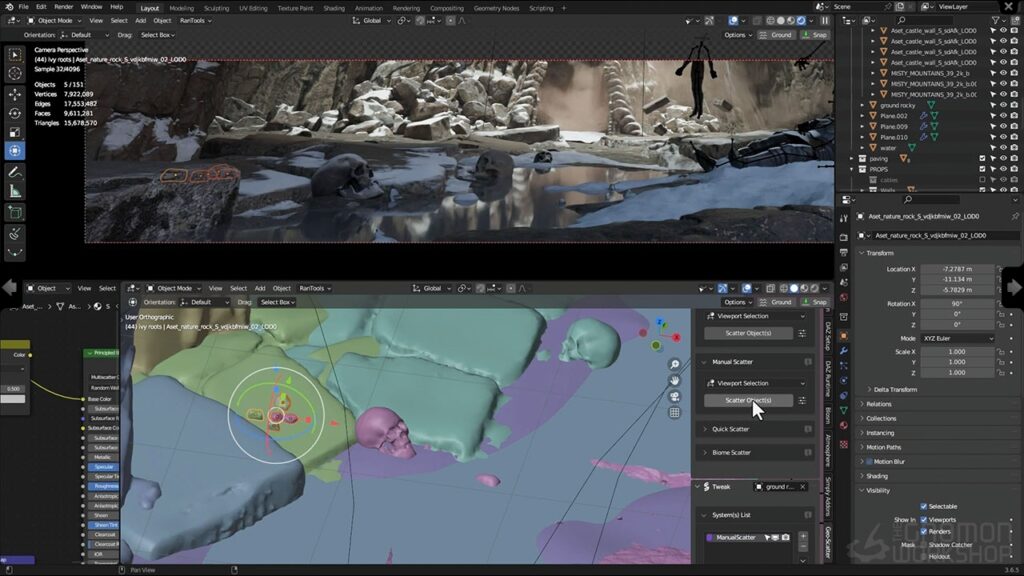Screen dimensions: 1024x576
Task: Adjust the 0.500 value slider in node editor
Action: tap(12, 389)
